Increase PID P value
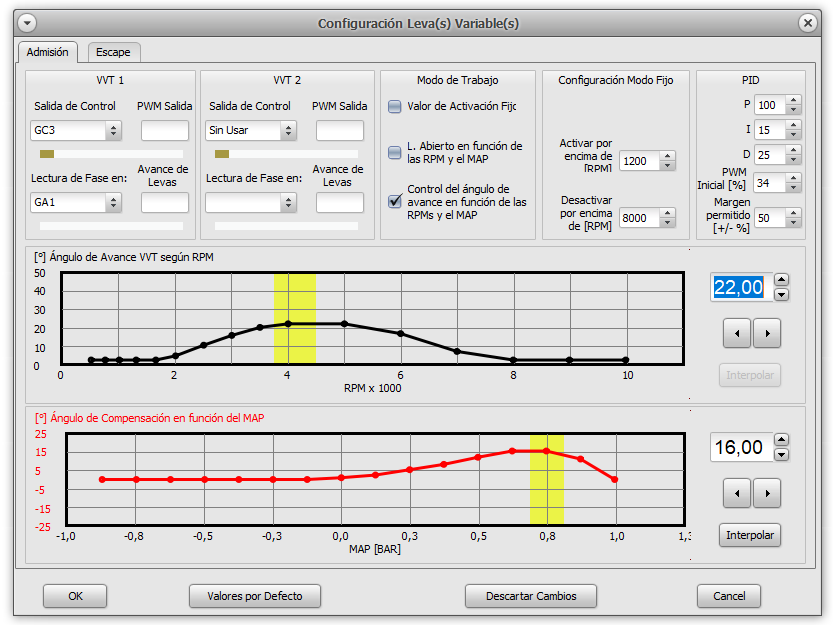This screenshot has width=833, height=625. 794,100
